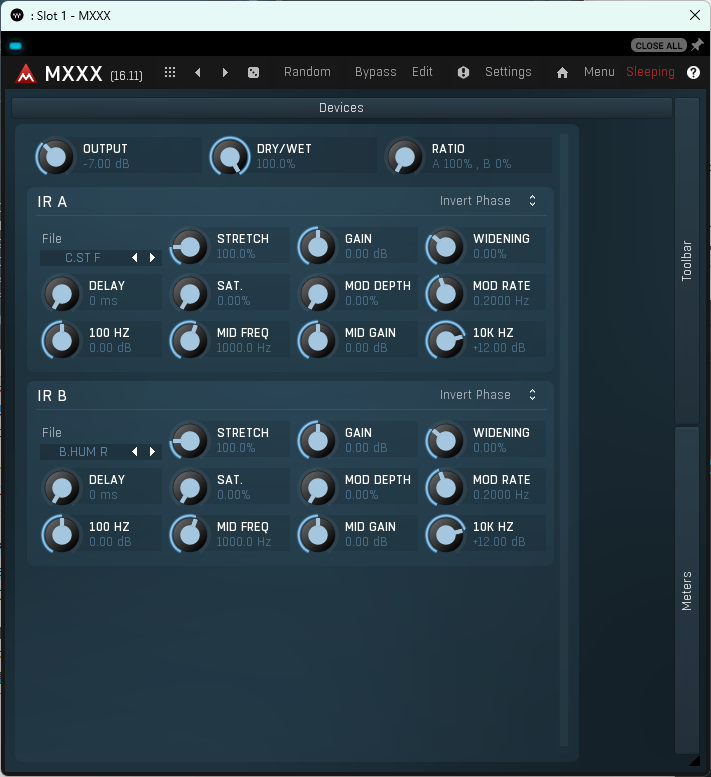
Task: Open IR A Invert Phase selector
Action: tap(488, 201)
